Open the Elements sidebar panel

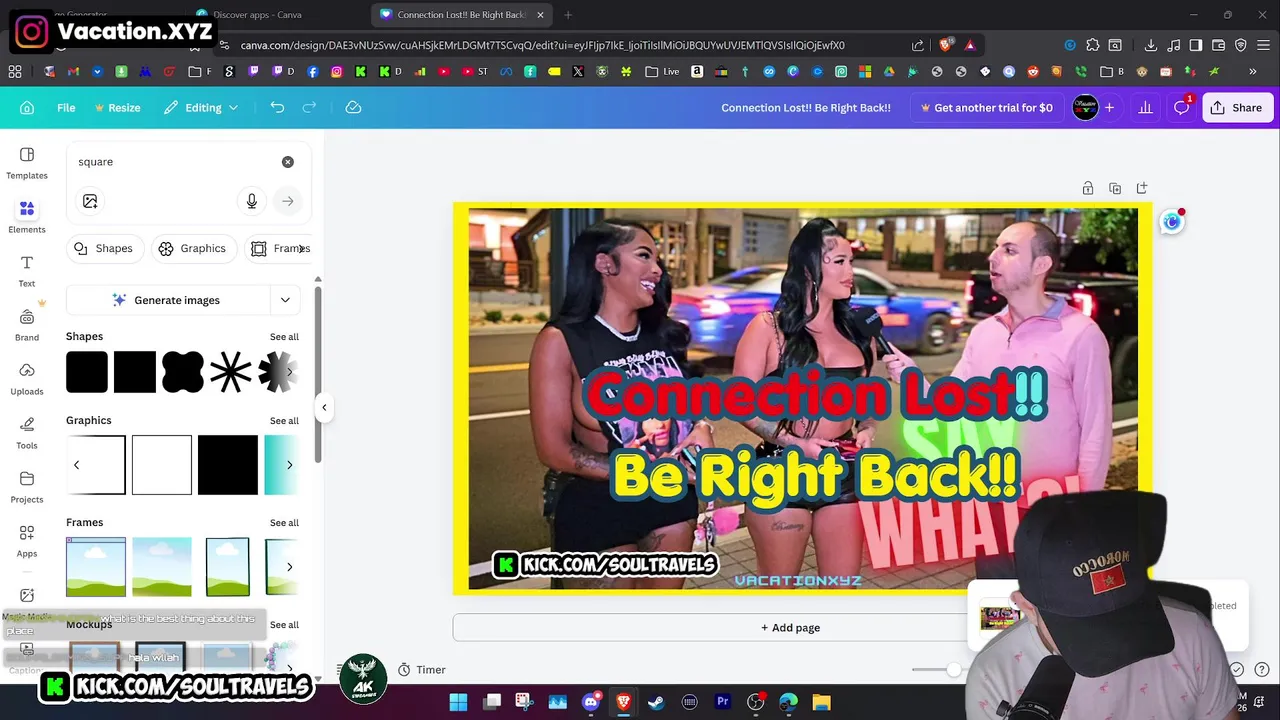click(27, 217)
